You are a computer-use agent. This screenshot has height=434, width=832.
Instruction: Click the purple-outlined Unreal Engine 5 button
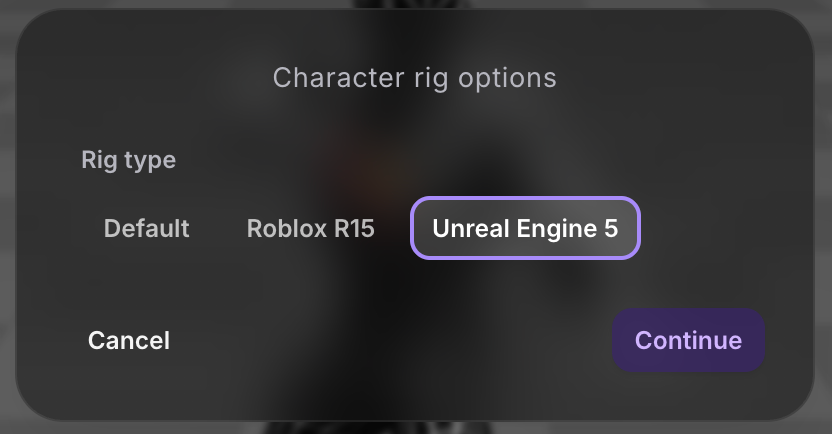coord(525,228)
